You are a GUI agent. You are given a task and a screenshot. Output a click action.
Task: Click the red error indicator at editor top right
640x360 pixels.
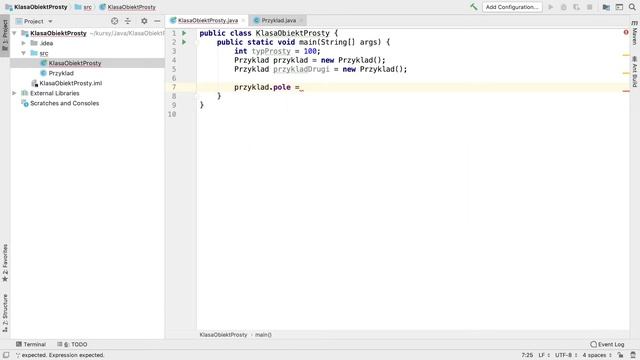click(x=626, y=32)
